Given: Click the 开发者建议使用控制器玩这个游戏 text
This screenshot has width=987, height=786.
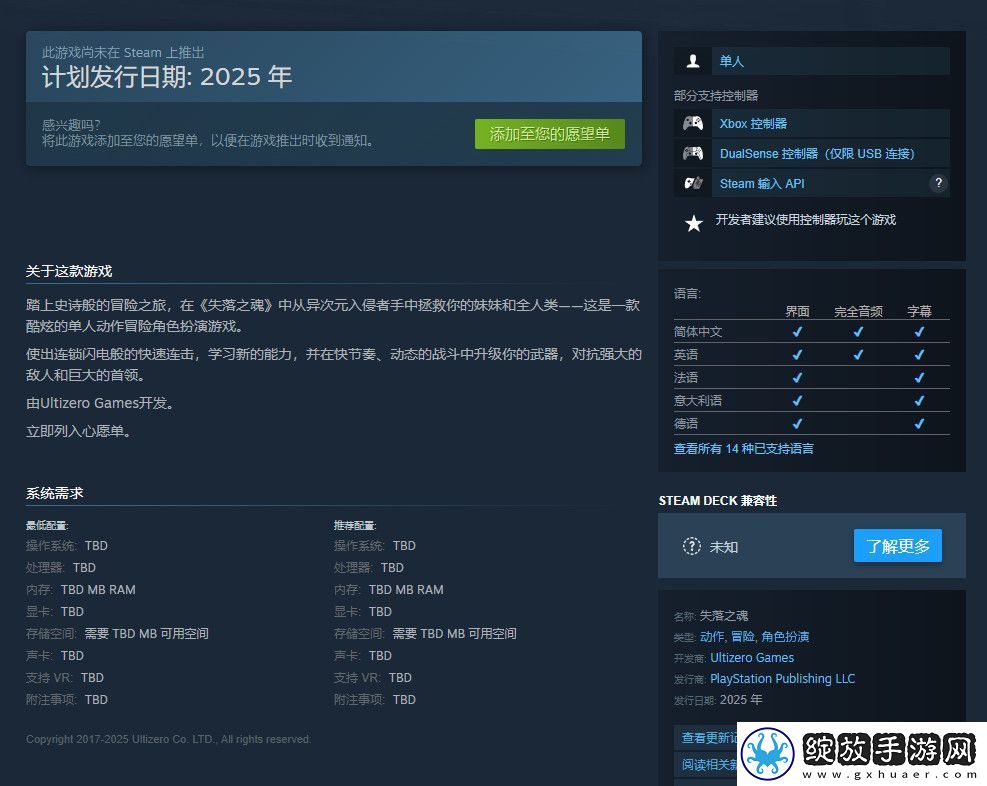Looking at the screenshot, I should pyautogui.click(x=806, y=220).
